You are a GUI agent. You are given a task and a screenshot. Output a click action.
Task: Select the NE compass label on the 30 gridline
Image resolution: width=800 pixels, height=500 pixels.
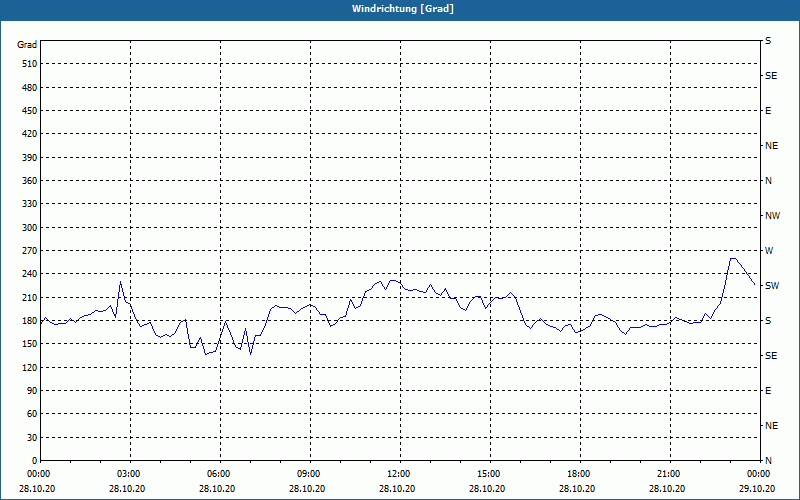(771, 426)
